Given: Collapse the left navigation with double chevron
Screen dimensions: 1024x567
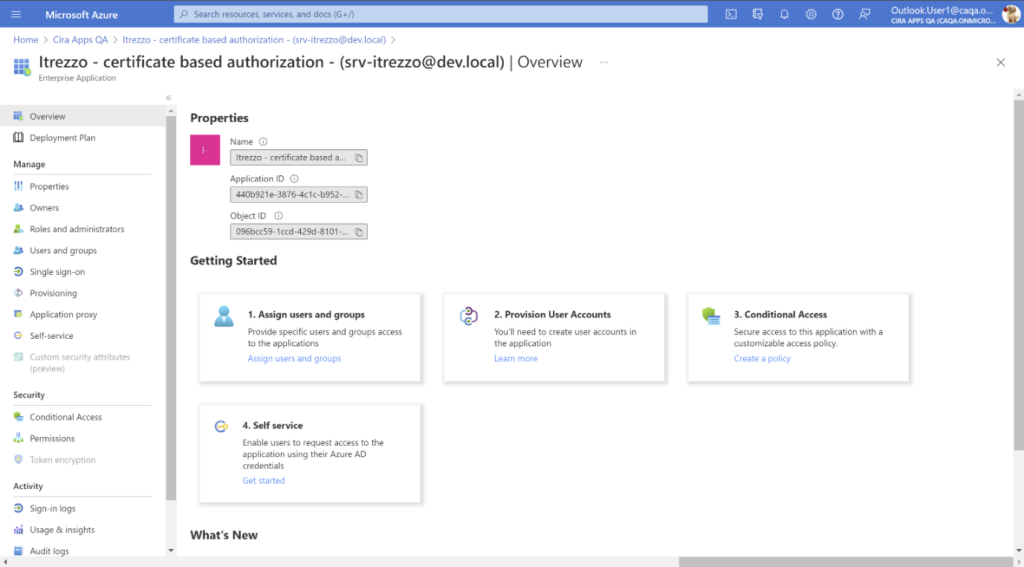Looking at the screenshot, I should [168, 98].
